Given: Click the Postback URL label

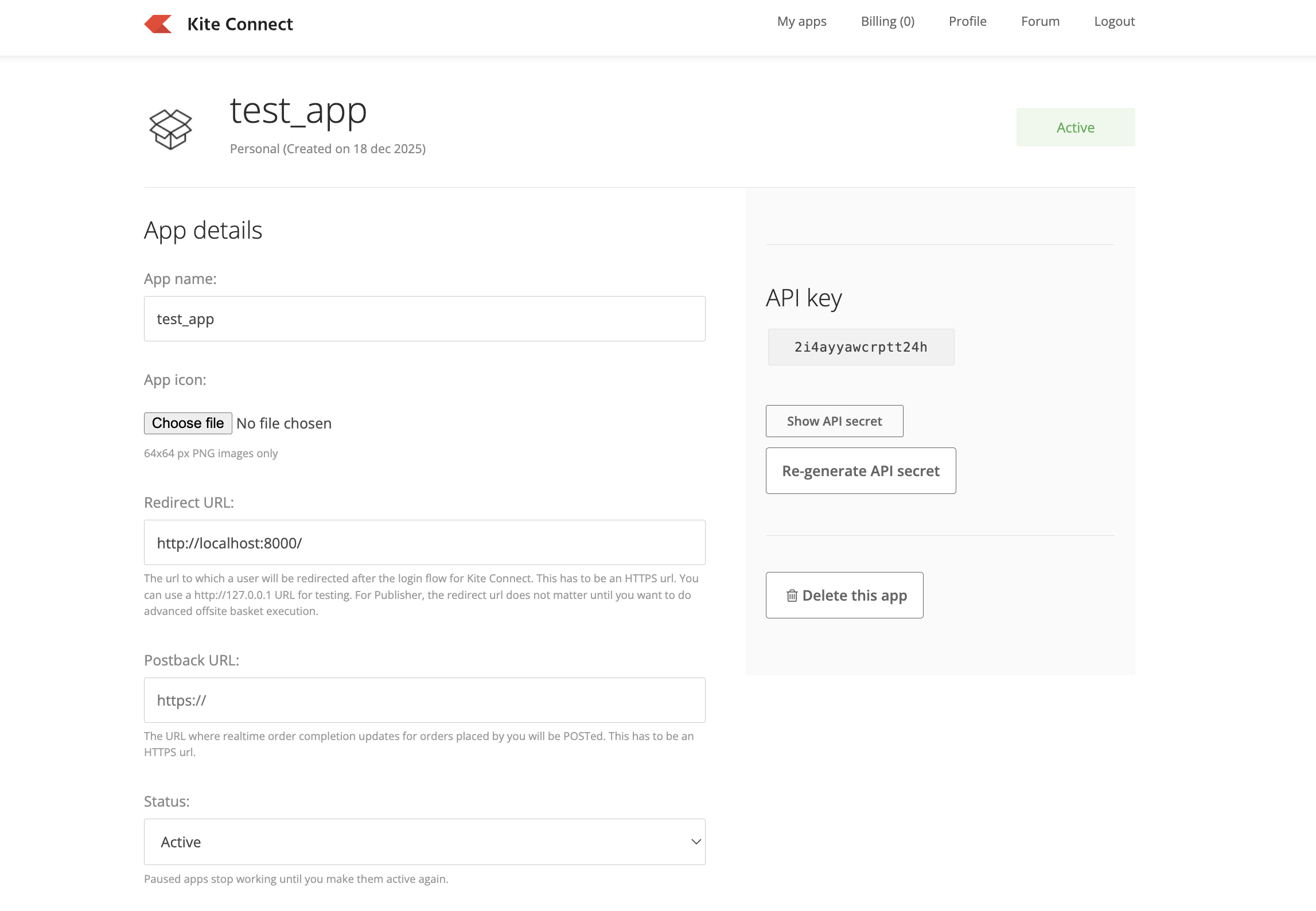Looking at the screenshot, I should click(192, 660).
